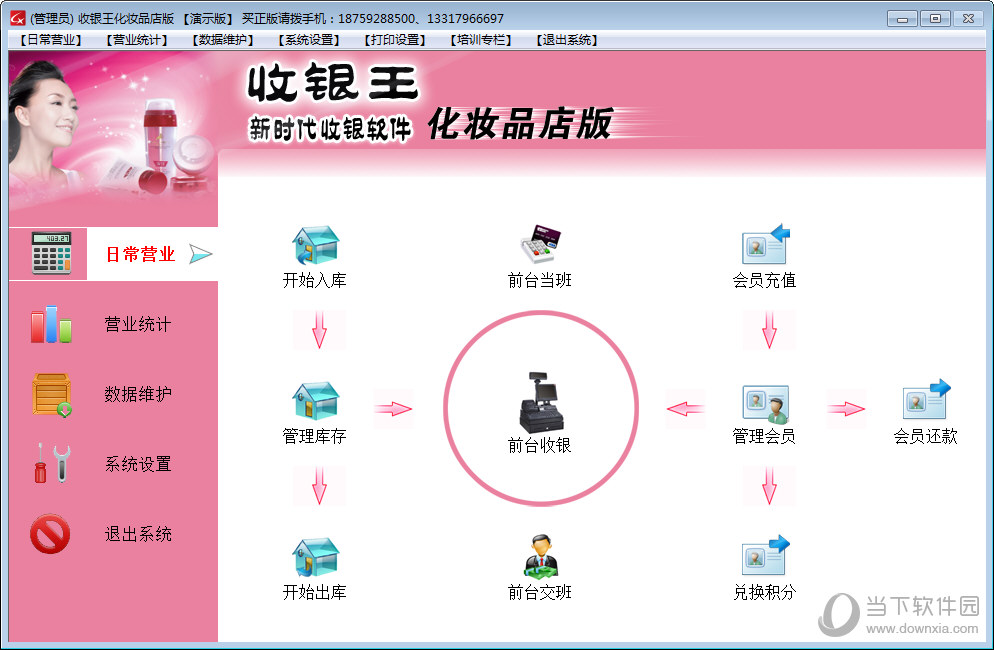Click the 前台当班 text label
994x650 pixels.
click(539, 280)
